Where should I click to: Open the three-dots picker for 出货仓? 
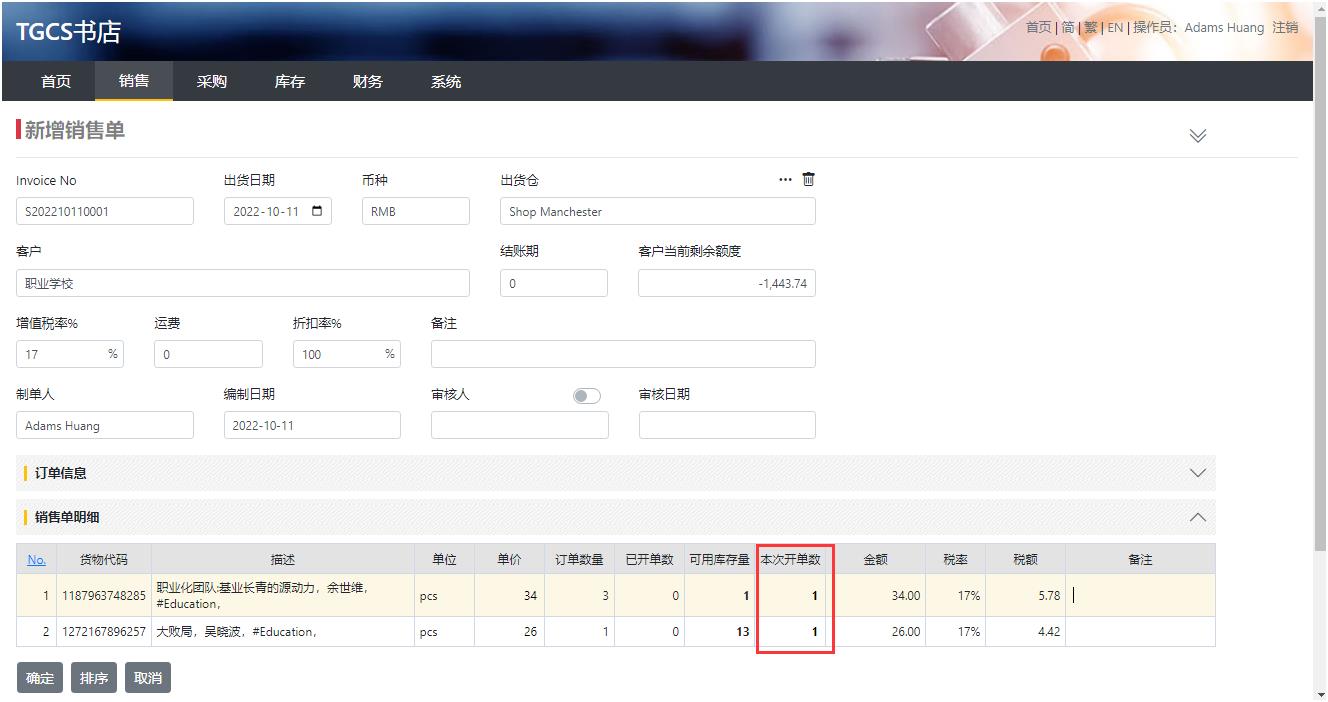(x=785, y=180)
